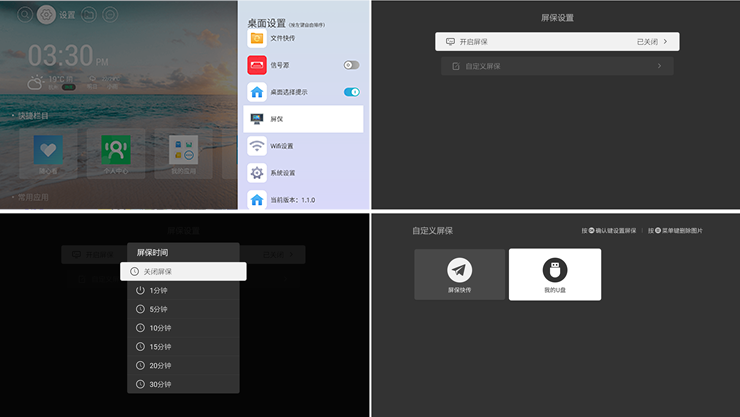Click the 文件快传 yellow folder icon
The height and width of the screenshot is (417, 740).
(257, 38)
